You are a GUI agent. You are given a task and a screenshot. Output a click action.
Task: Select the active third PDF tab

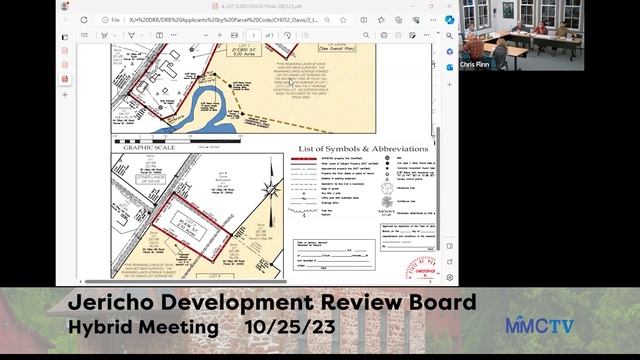tap(65, 79)
